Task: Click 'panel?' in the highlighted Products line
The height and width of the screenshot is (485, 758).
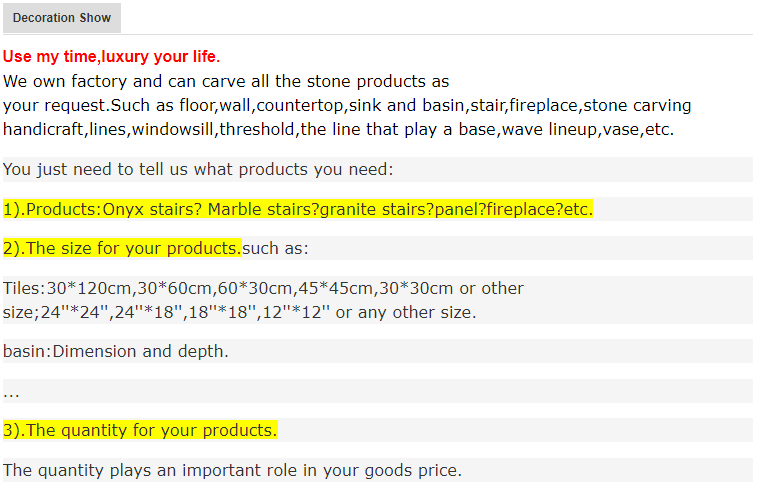Action: [x=453, y=209]
